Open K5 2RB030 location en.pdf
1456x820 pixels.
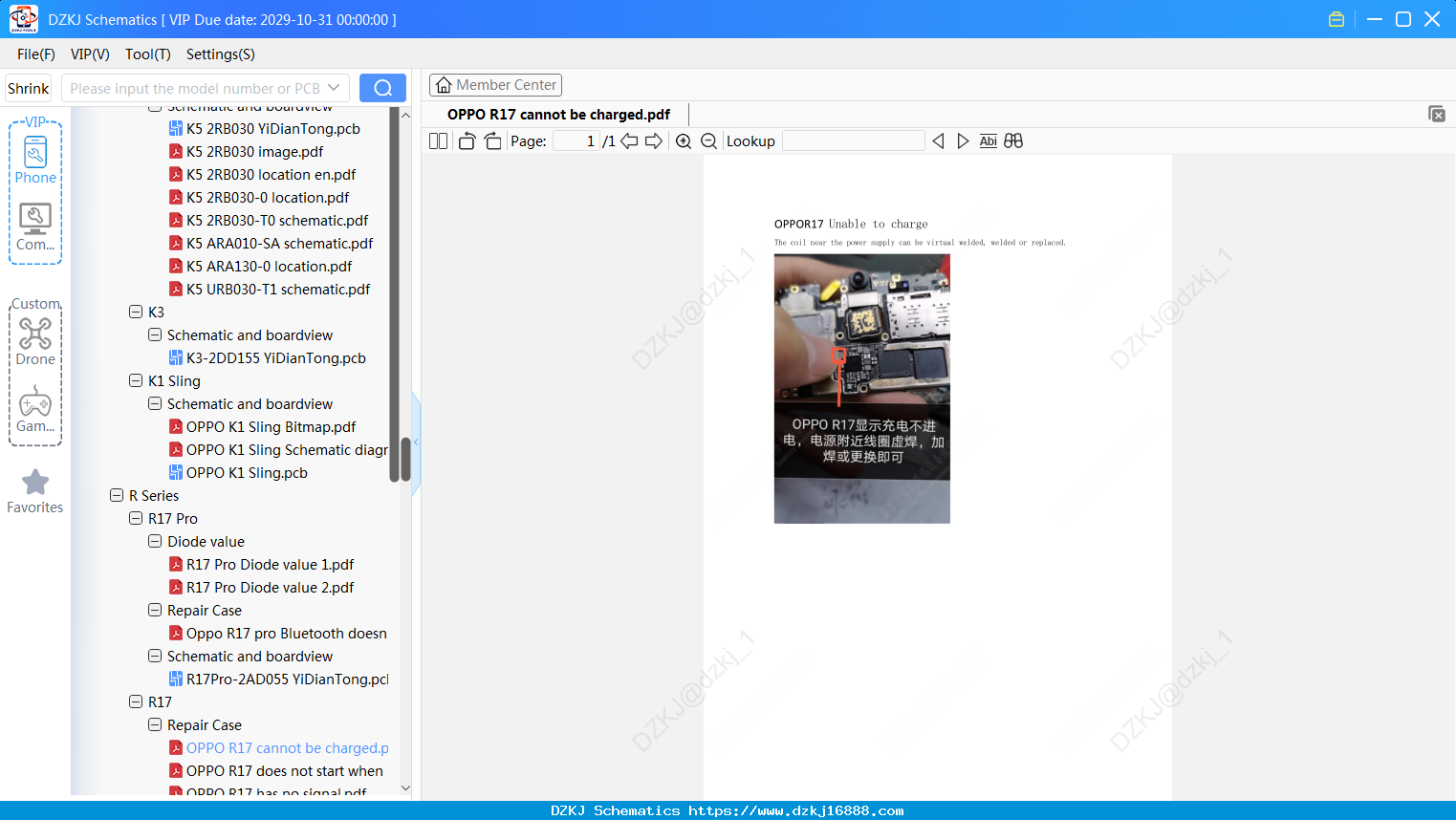[271, 174]
